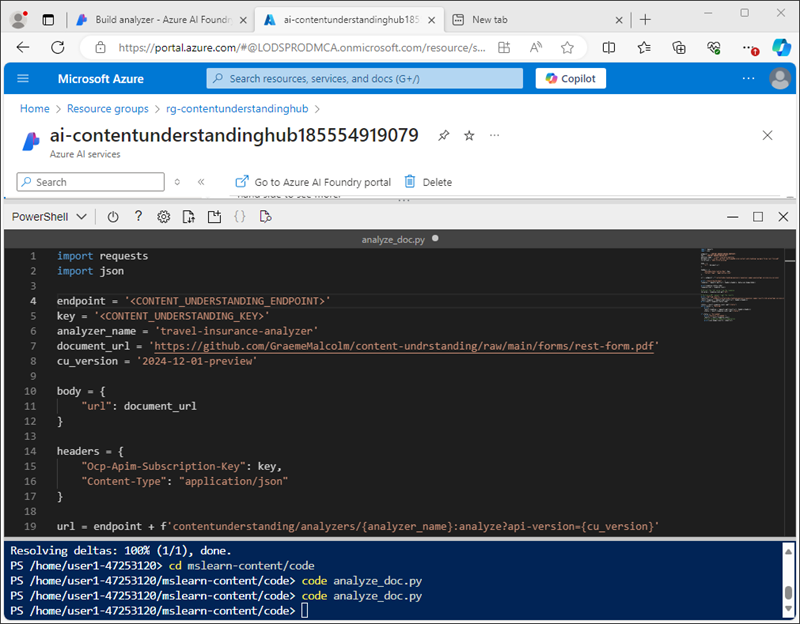
Task: Open the Azure Copilot button
Action: 570,79
